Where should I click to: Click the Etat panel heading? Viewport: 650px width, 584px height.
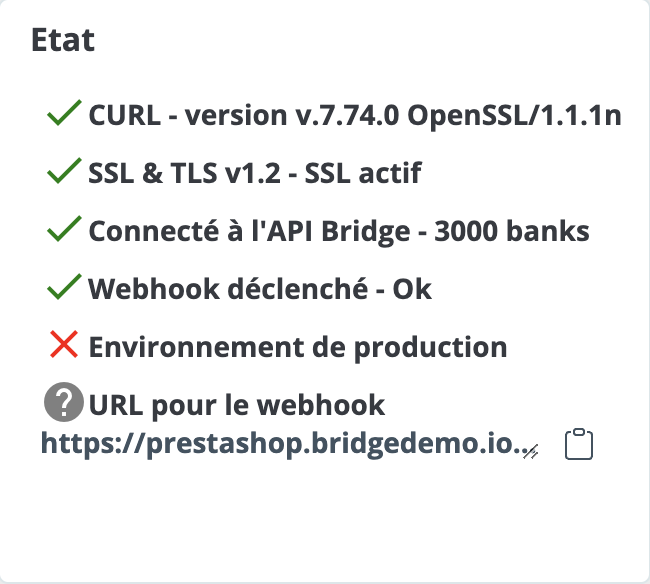tap(63, 40)
